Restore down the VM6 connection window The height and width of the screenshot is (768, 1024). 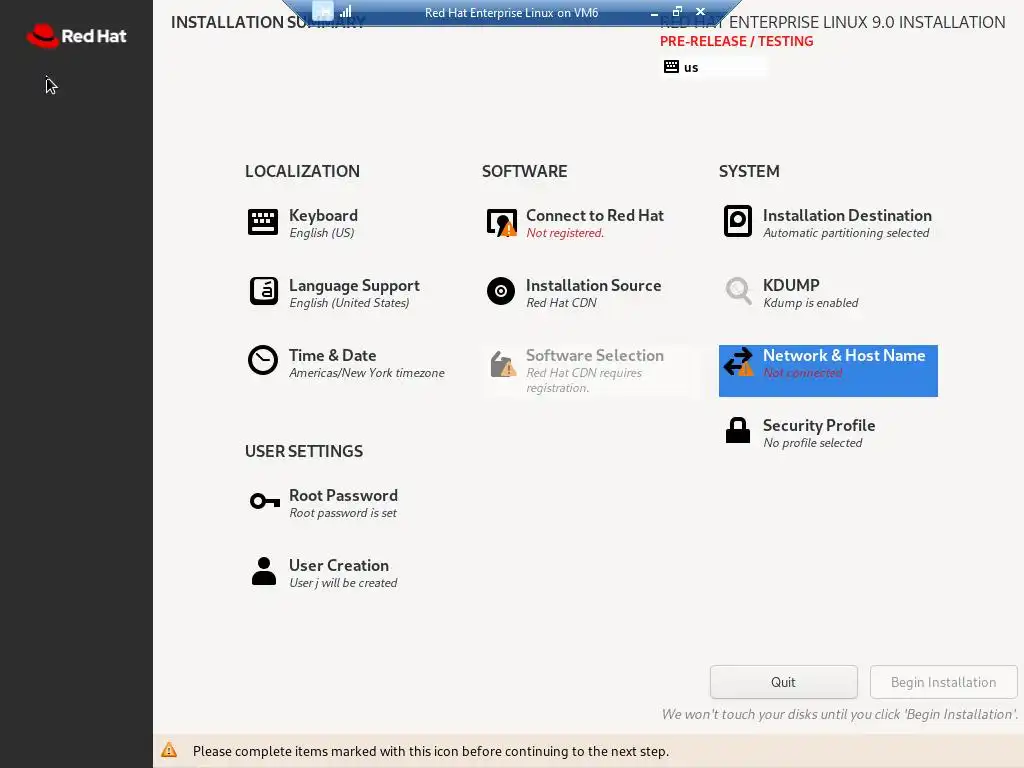tap(677, 11)
